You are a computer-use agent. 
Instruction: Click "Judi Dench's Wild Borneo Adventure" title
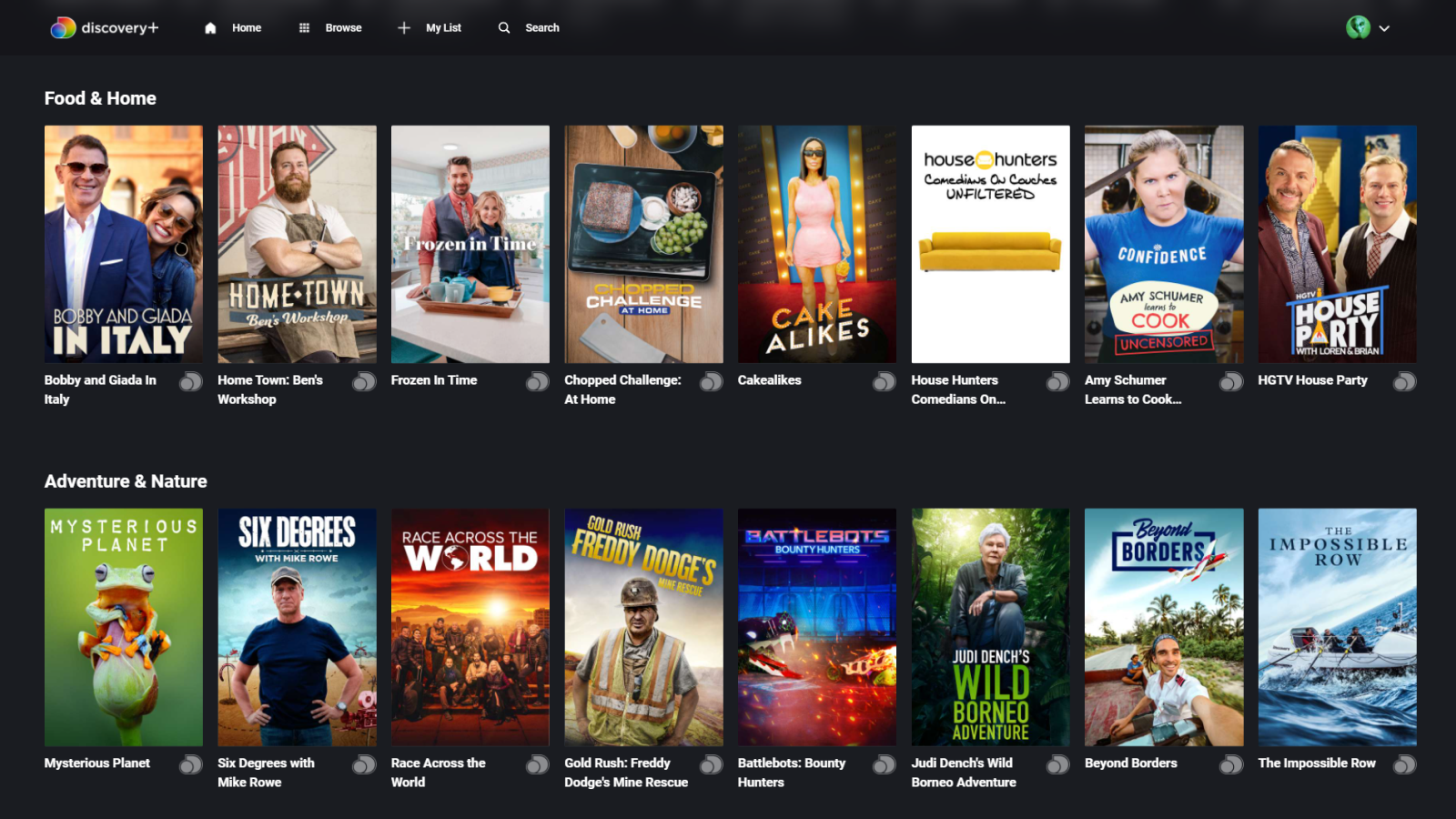coord(964,773)
